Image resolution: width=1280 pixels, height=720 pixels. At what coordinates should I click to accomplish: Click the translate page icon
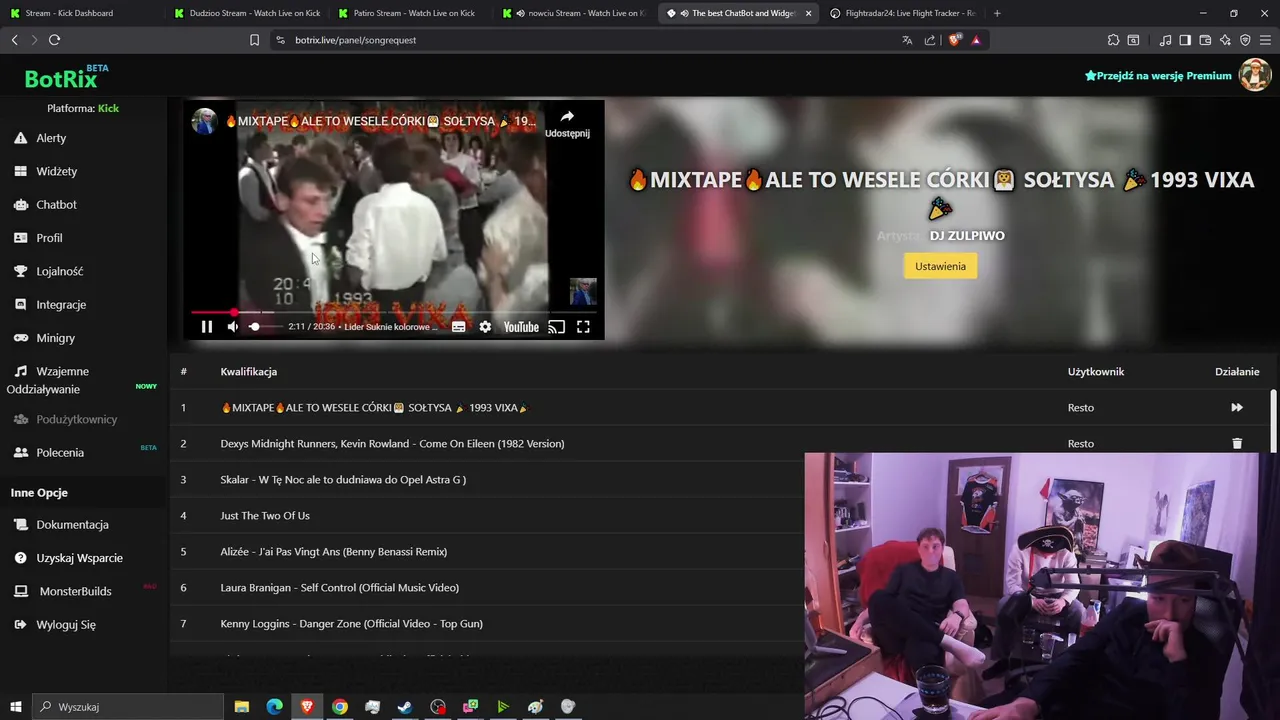point(907,40)
